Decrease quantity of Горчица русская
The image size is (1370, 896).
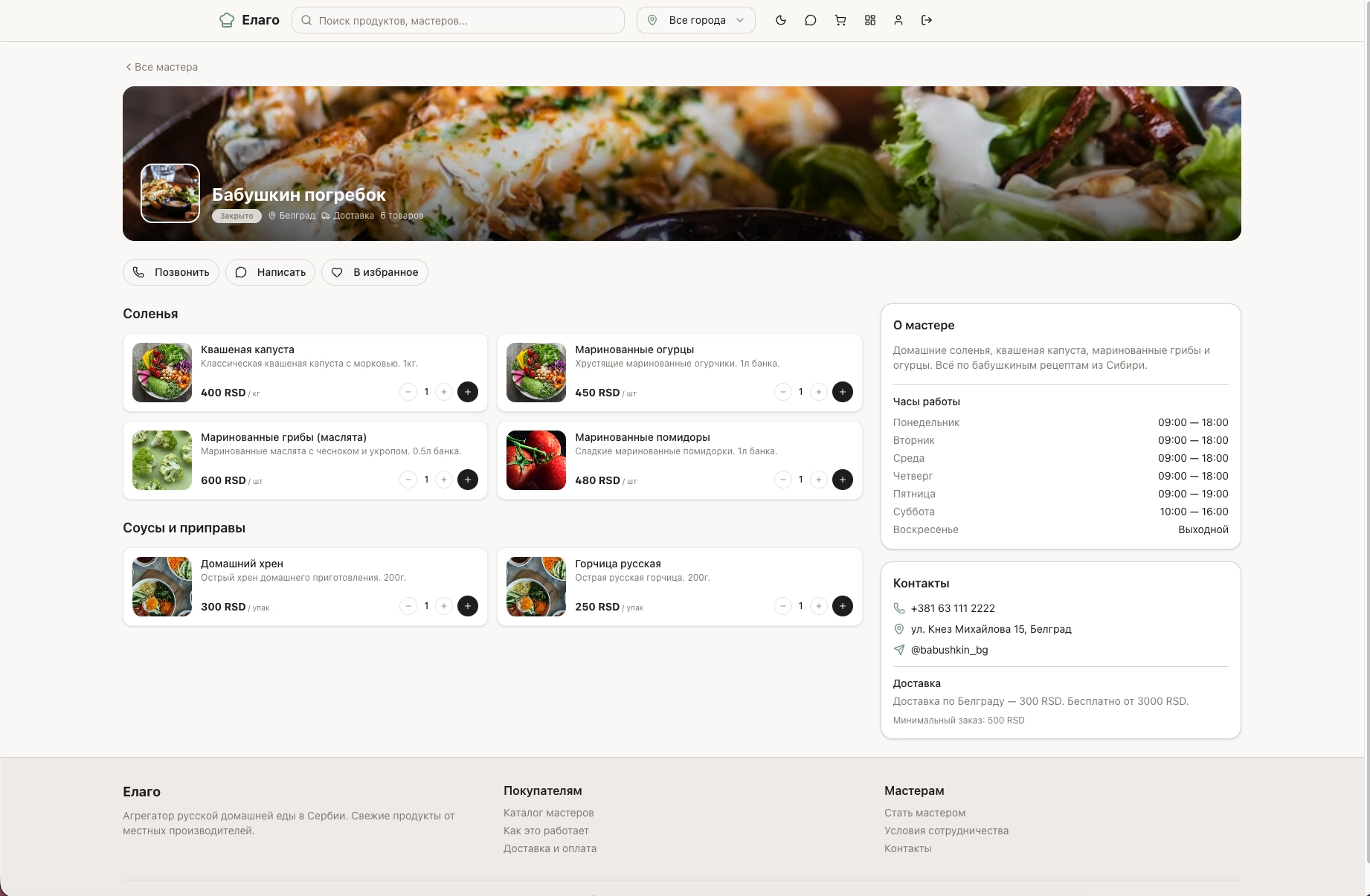pyautogui.click(x=783, y=606)
